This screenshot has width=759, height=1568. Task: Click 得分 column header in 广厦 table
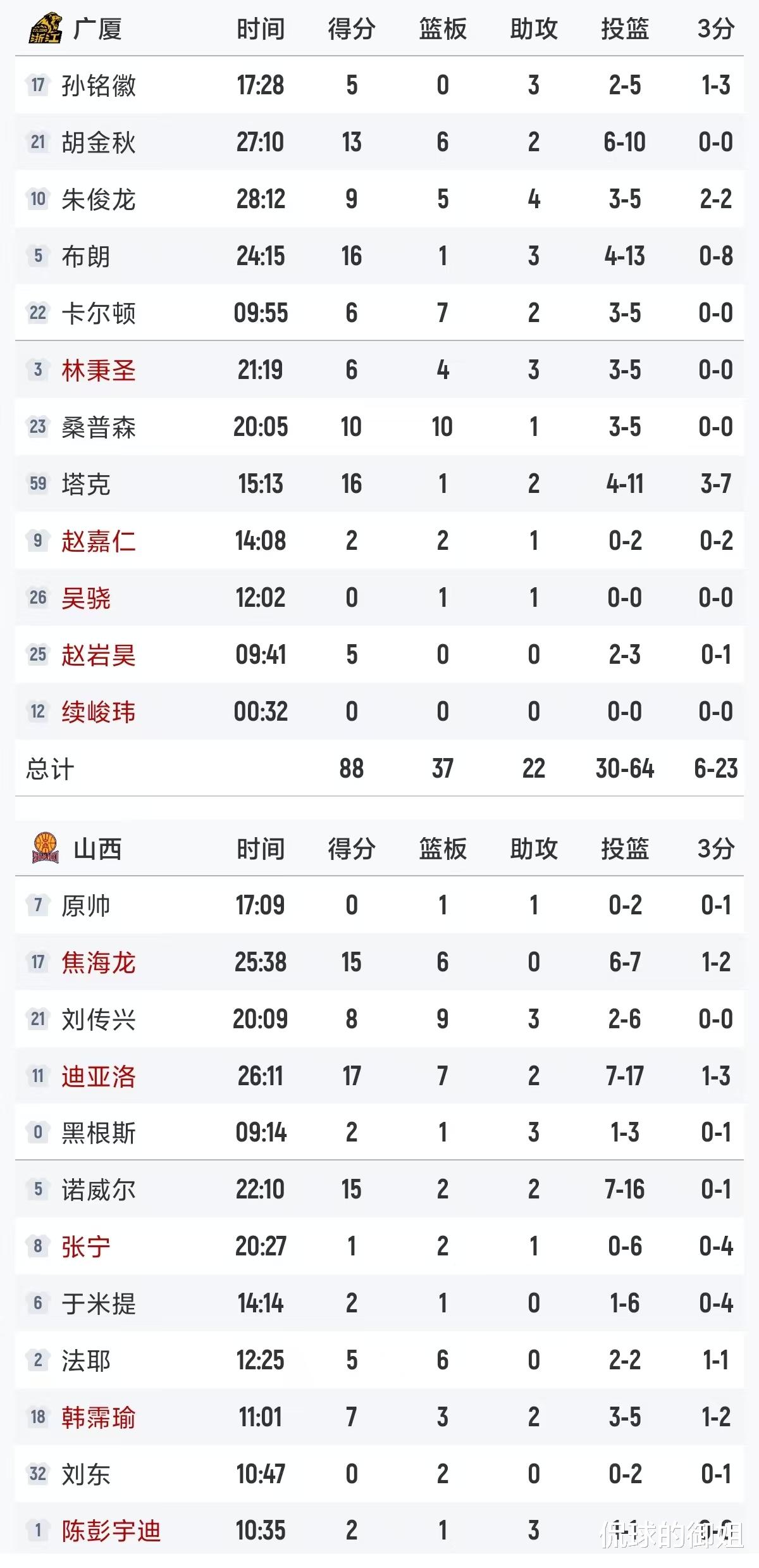(352, 29)
